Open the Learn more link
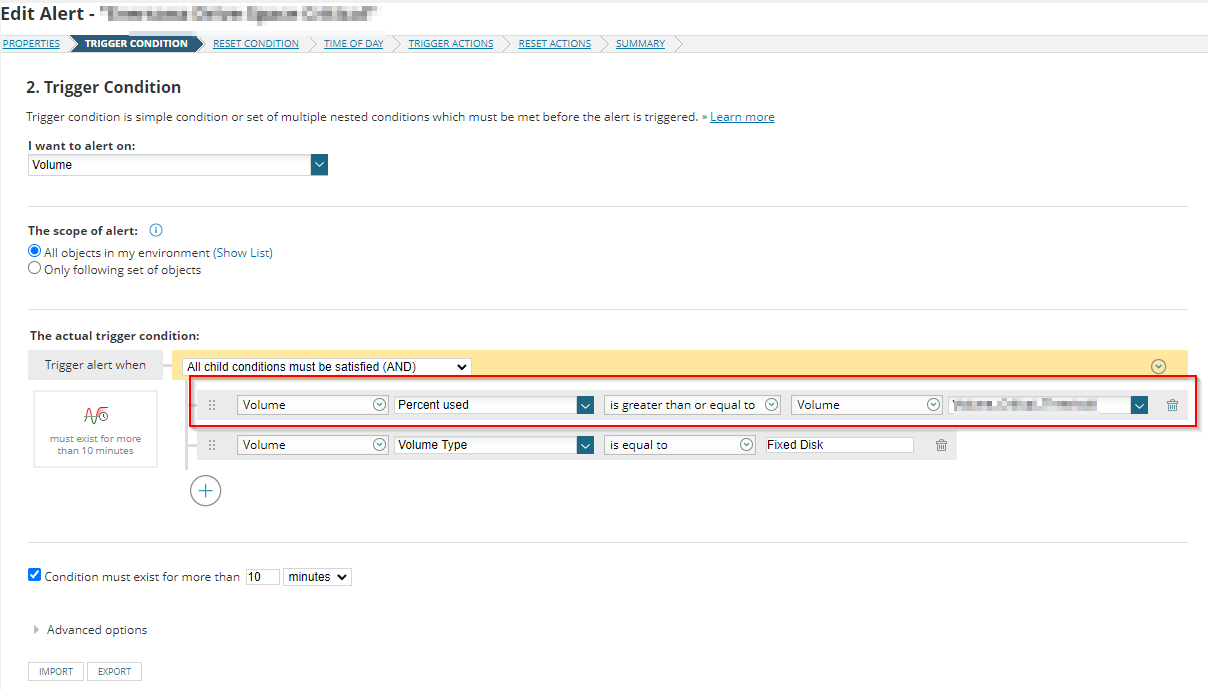This screenshot has width=1208, height=690. coord(742,117)
